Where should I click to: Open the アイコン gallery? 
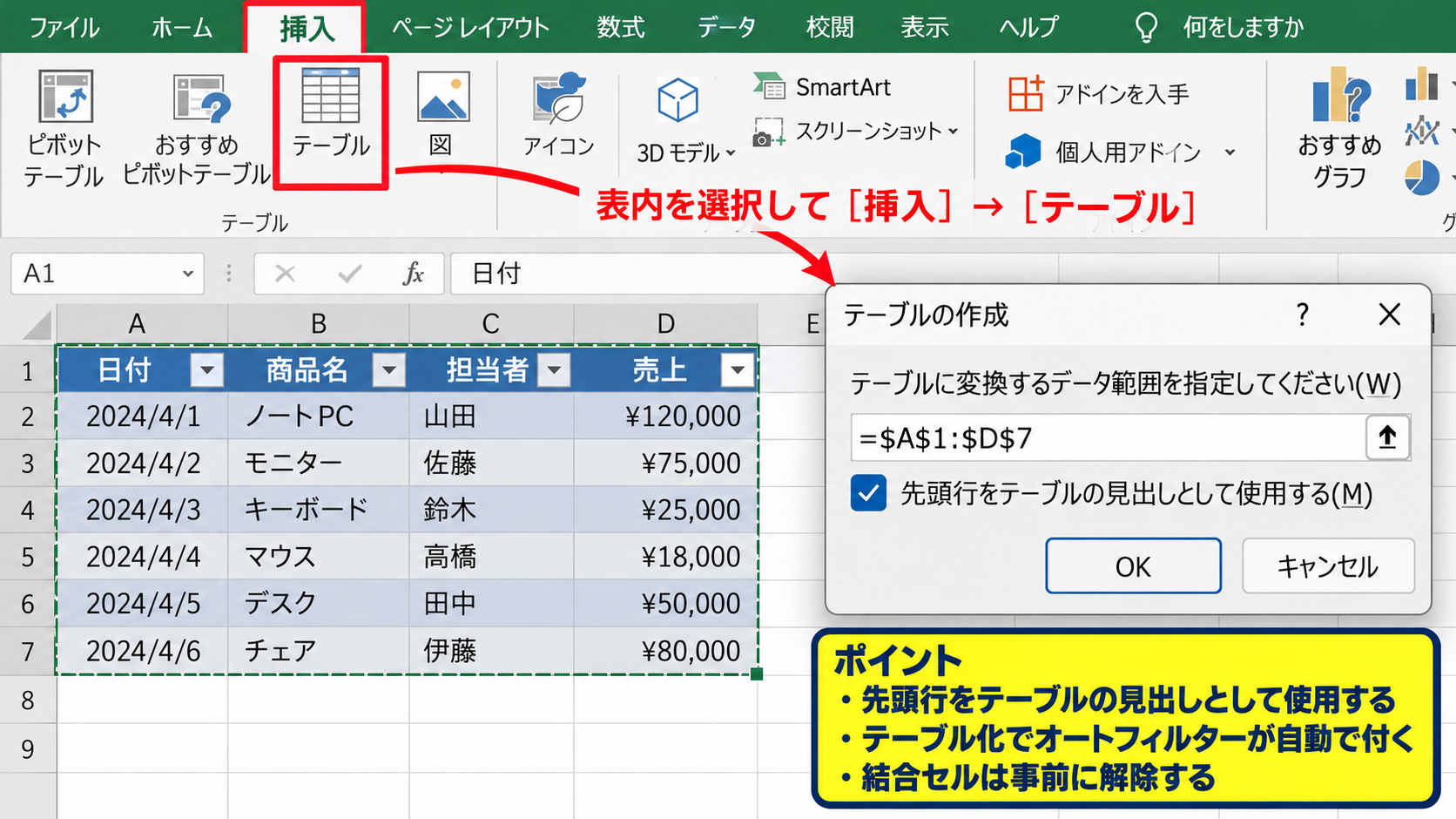click(x=558, y=114)
